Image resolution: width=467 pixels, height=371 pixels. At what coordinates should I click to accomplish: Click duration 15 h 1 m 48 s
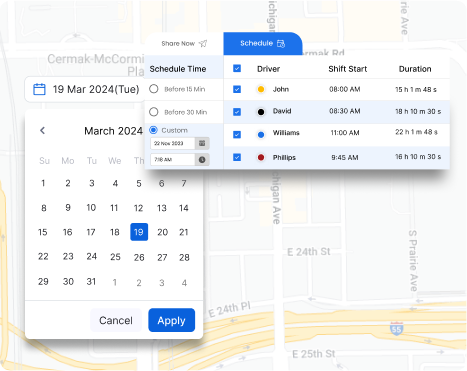pyautogui.click(x=416, y=90)
